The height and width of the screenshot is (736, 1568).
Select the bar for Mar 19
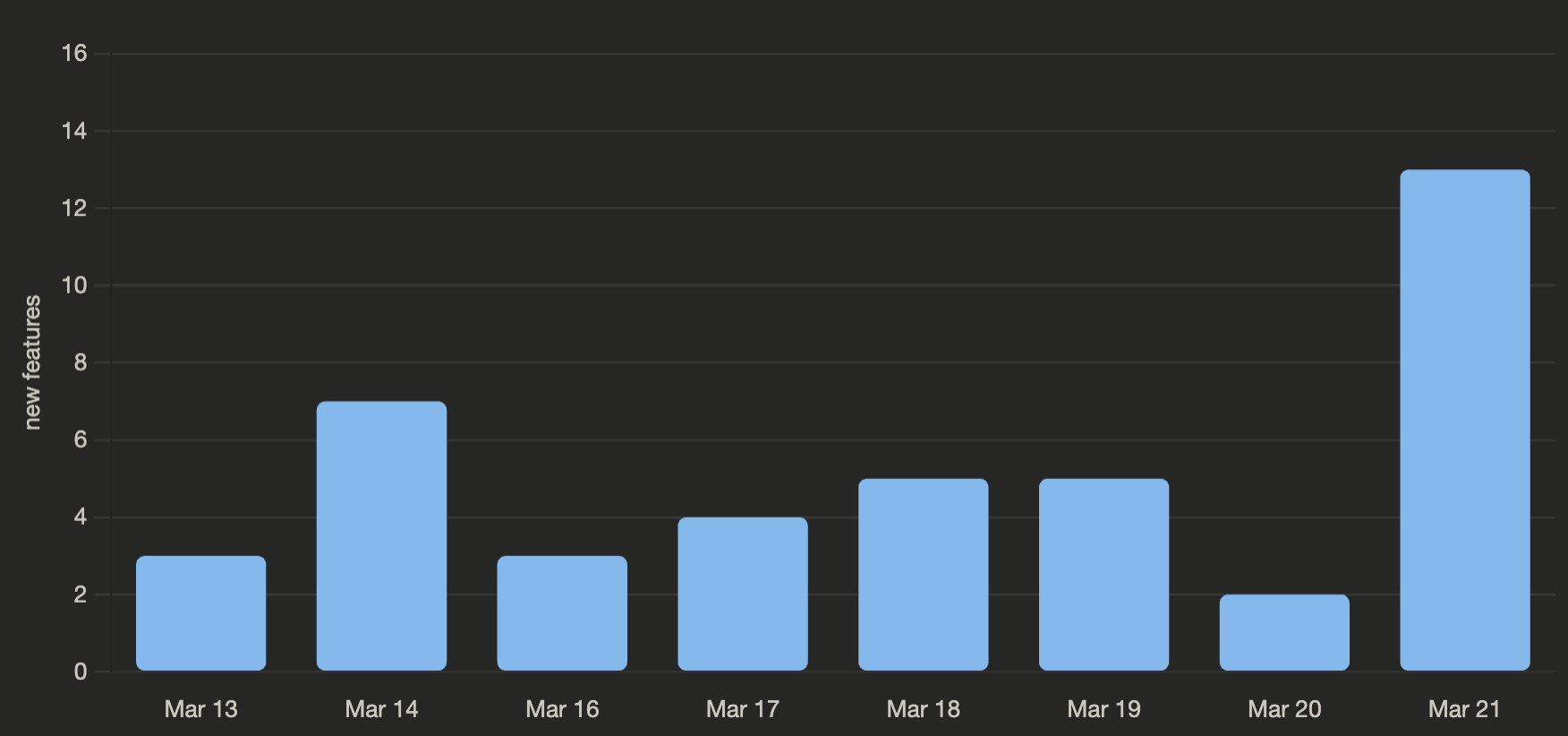1104,574
